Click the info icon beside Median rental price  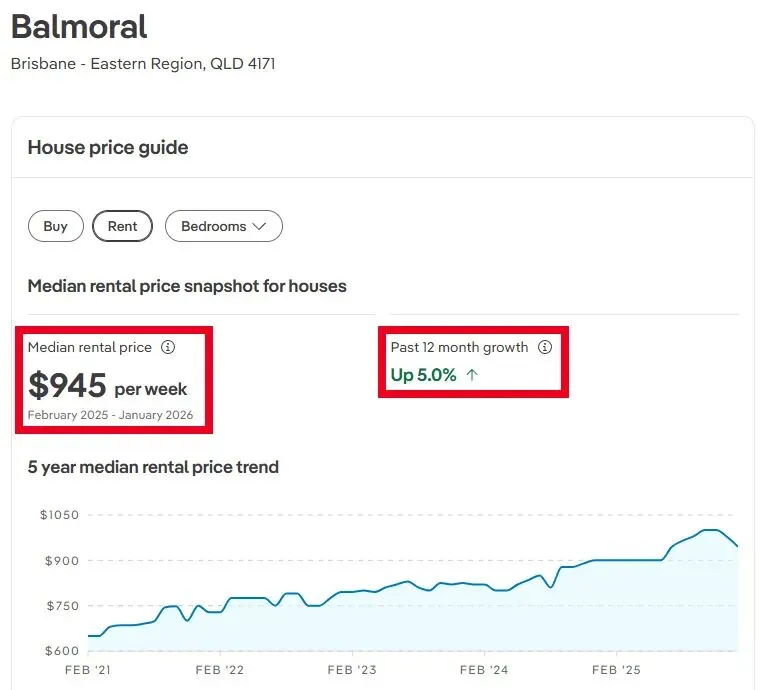point(168,348)
